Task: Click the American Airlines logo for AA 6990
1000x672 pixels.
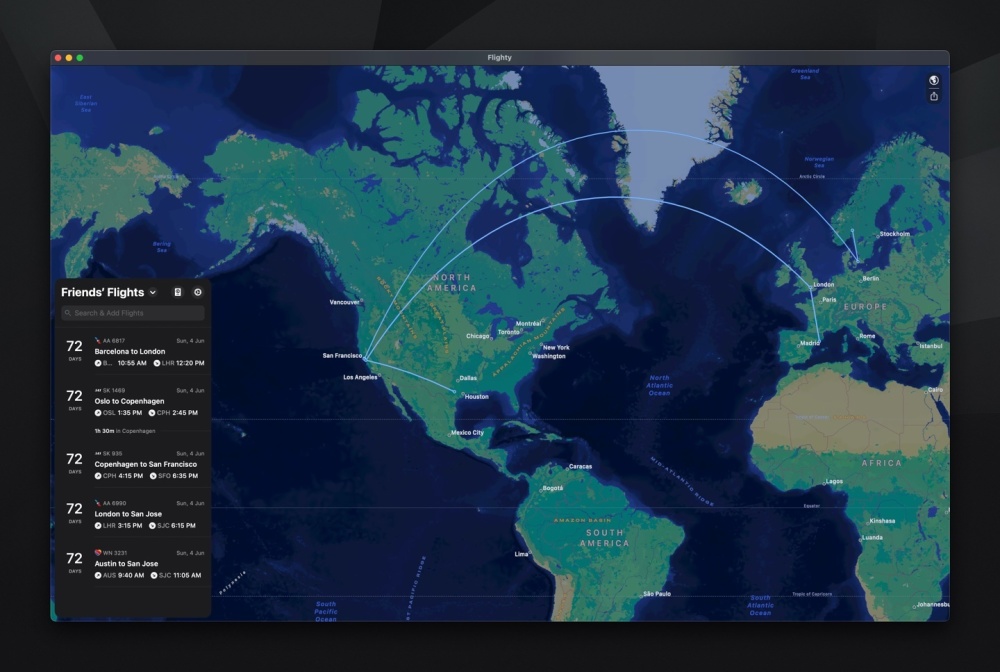Action: 98,503
